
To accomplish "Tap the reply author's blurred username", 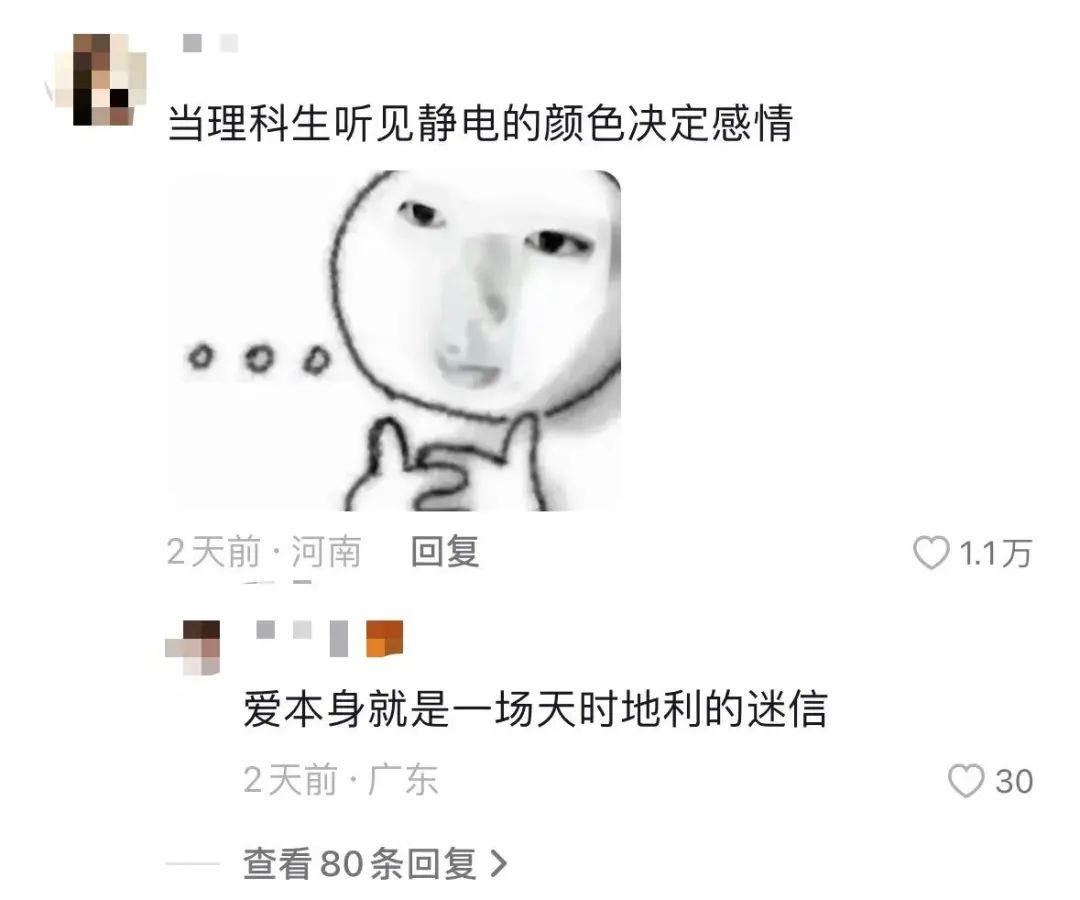I will [x=284, y=629].
